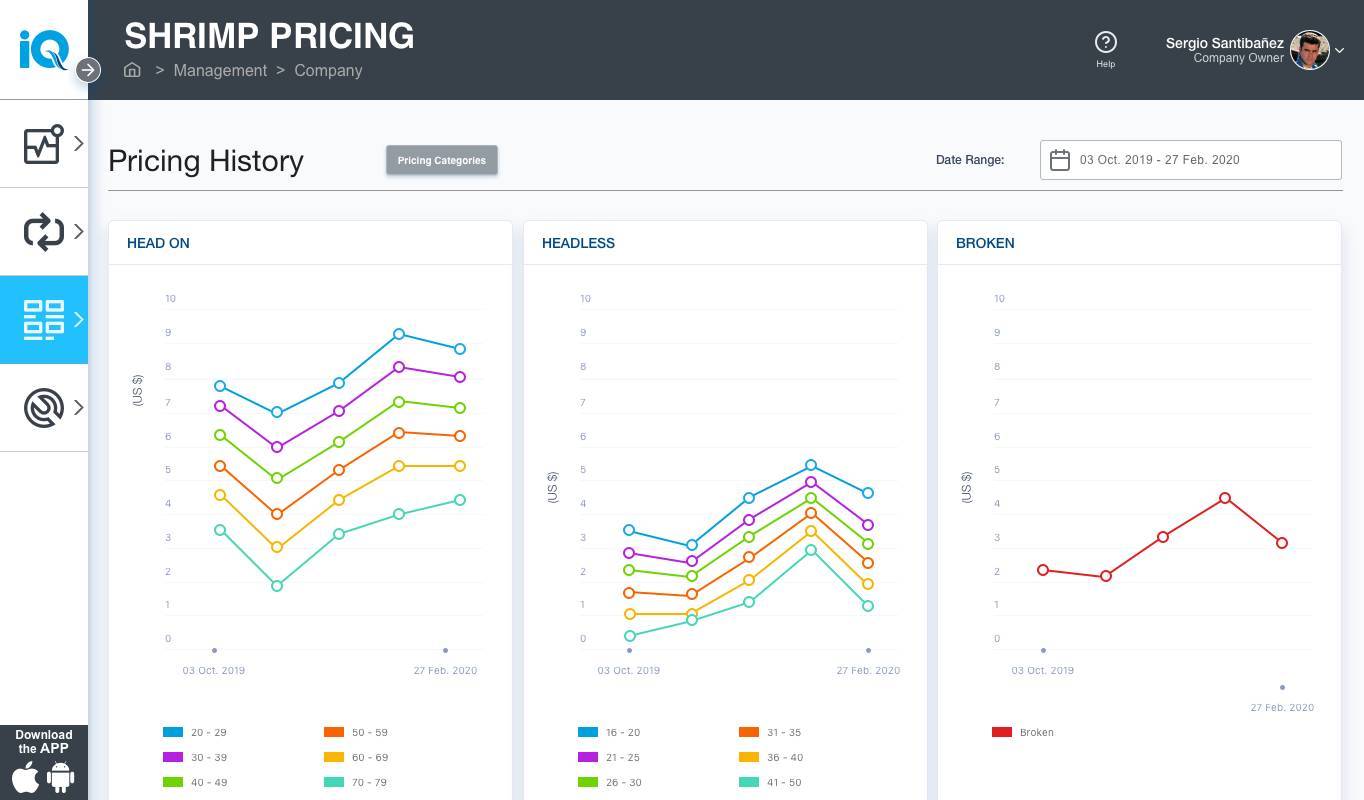Toggle the 20 - 29 legend swatch

tap(173, 732)
